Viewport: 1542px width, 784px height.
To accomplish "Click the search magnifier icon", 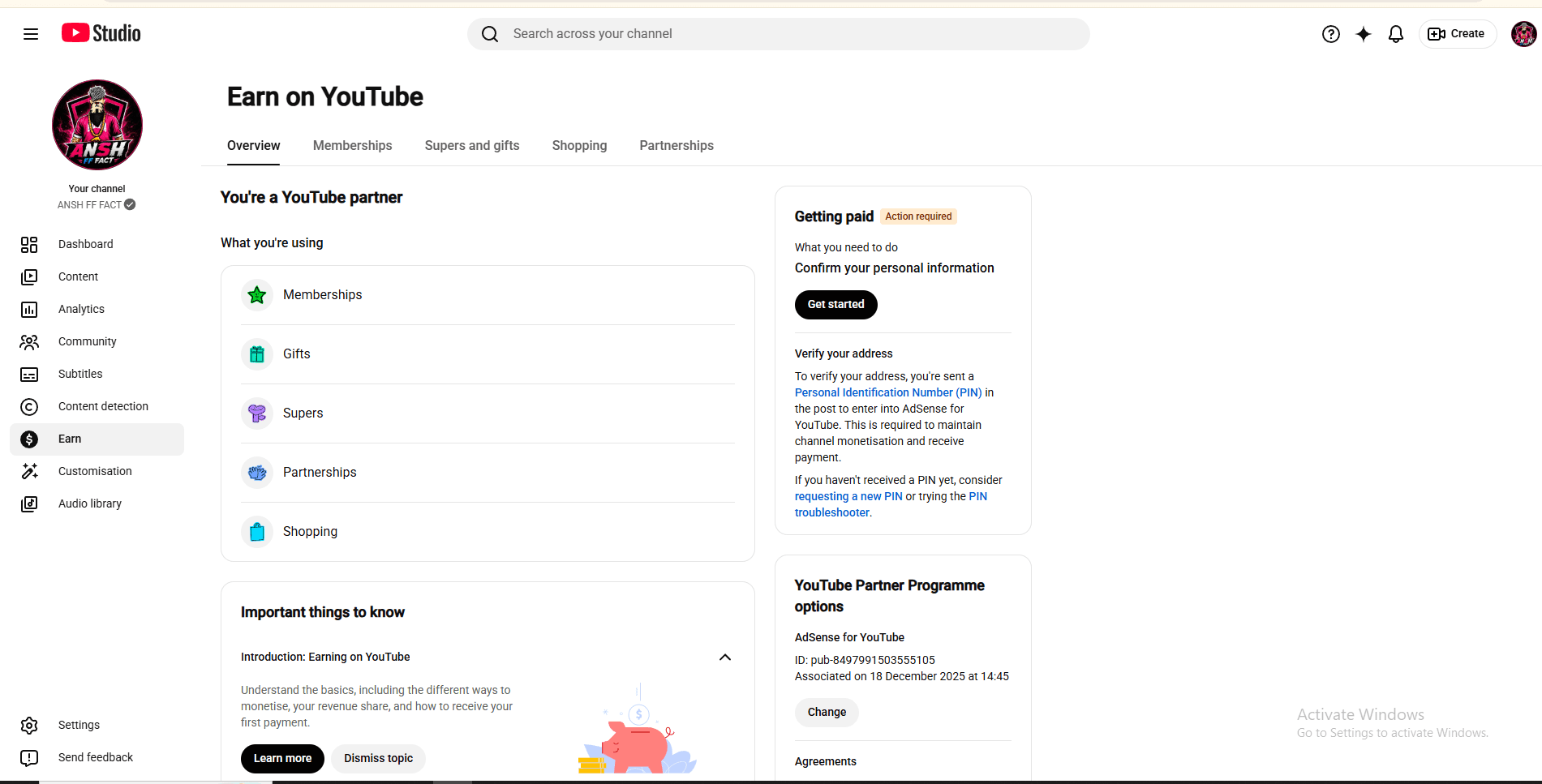I will pyautogui.click(x=490, y=34).
